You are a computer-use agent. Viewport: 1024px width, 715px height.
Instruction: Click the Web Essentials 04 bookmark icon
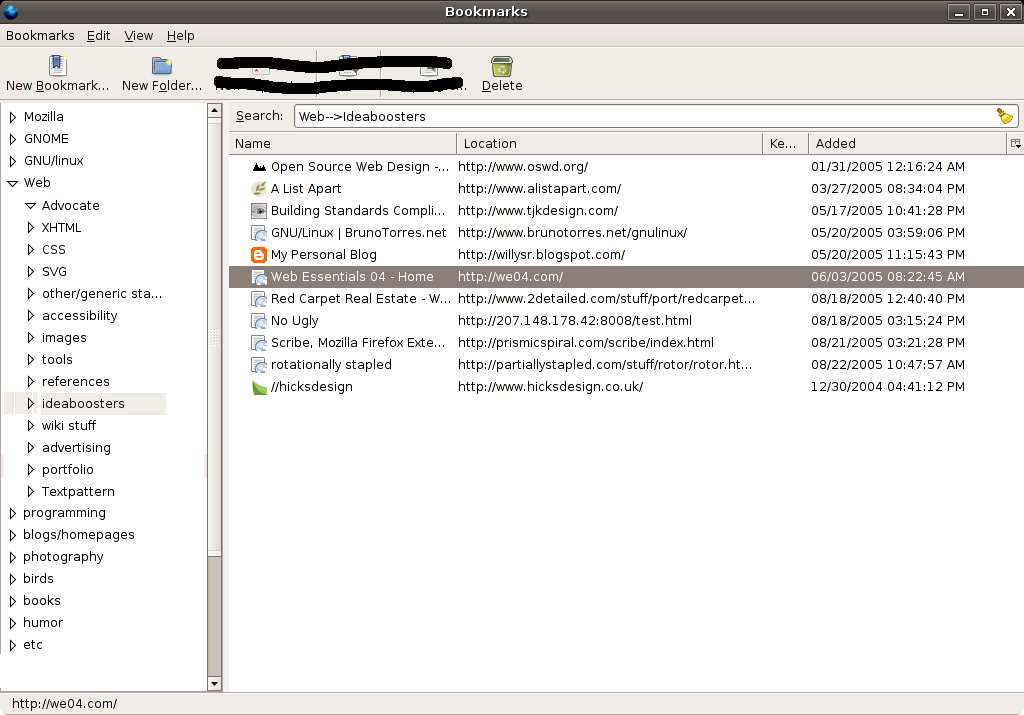click(259, 277)
